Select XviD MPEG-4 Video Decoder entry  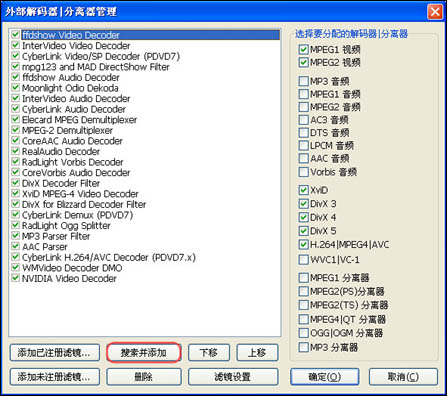tap(80, 194)
